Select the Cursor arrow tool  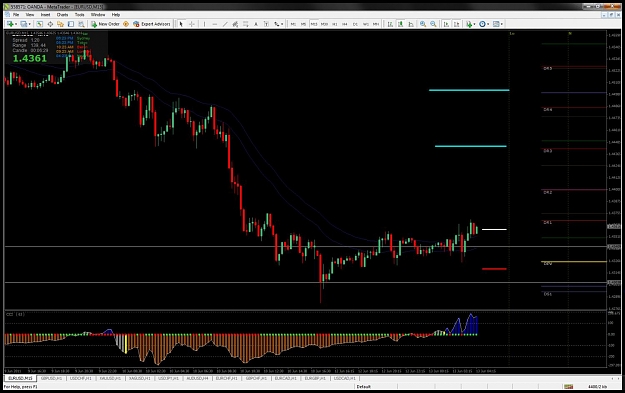coord(181,24)
